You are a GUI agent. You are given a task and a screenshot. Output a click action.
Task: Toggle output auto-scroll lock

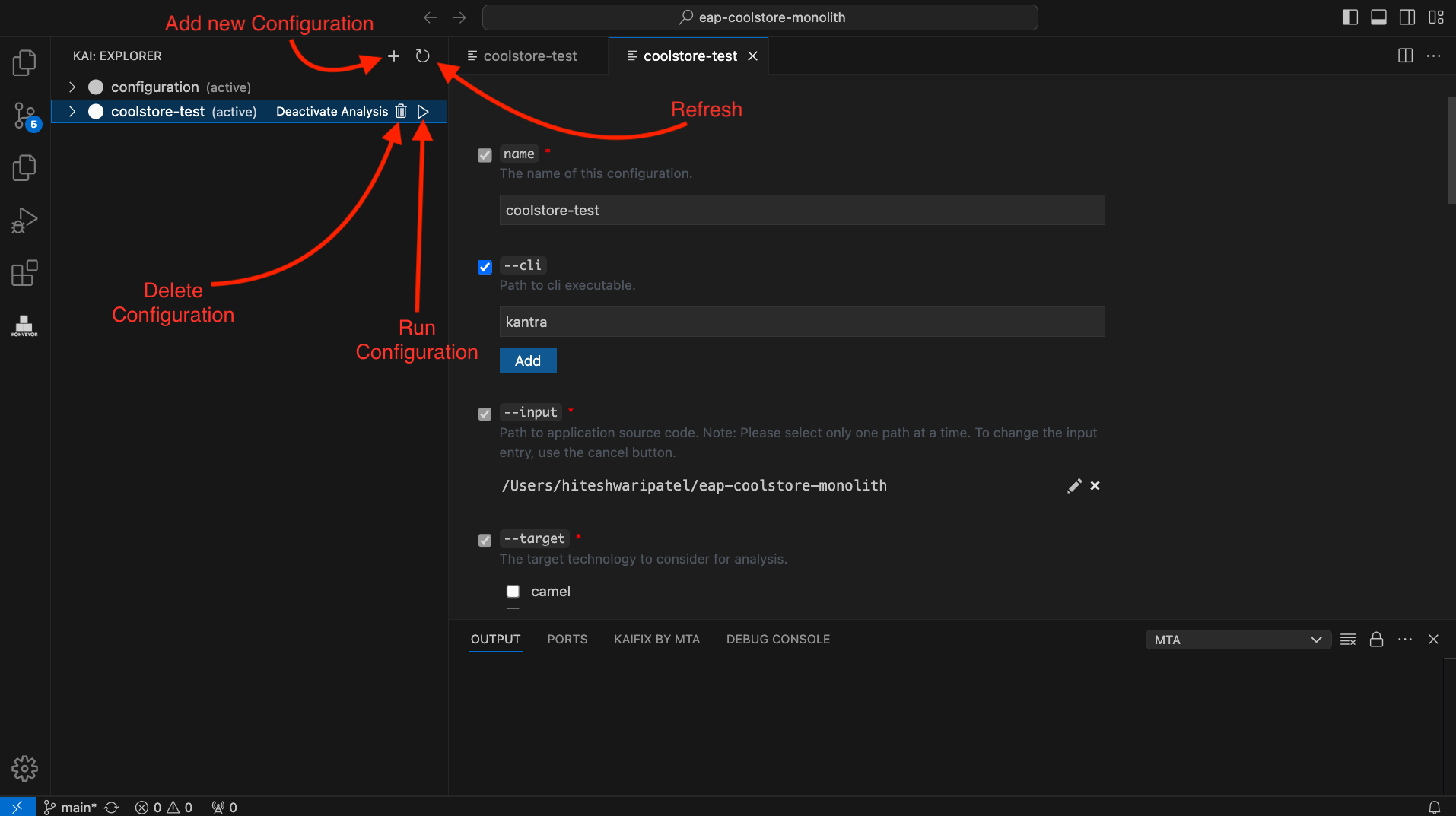[x=1376, y=639]
